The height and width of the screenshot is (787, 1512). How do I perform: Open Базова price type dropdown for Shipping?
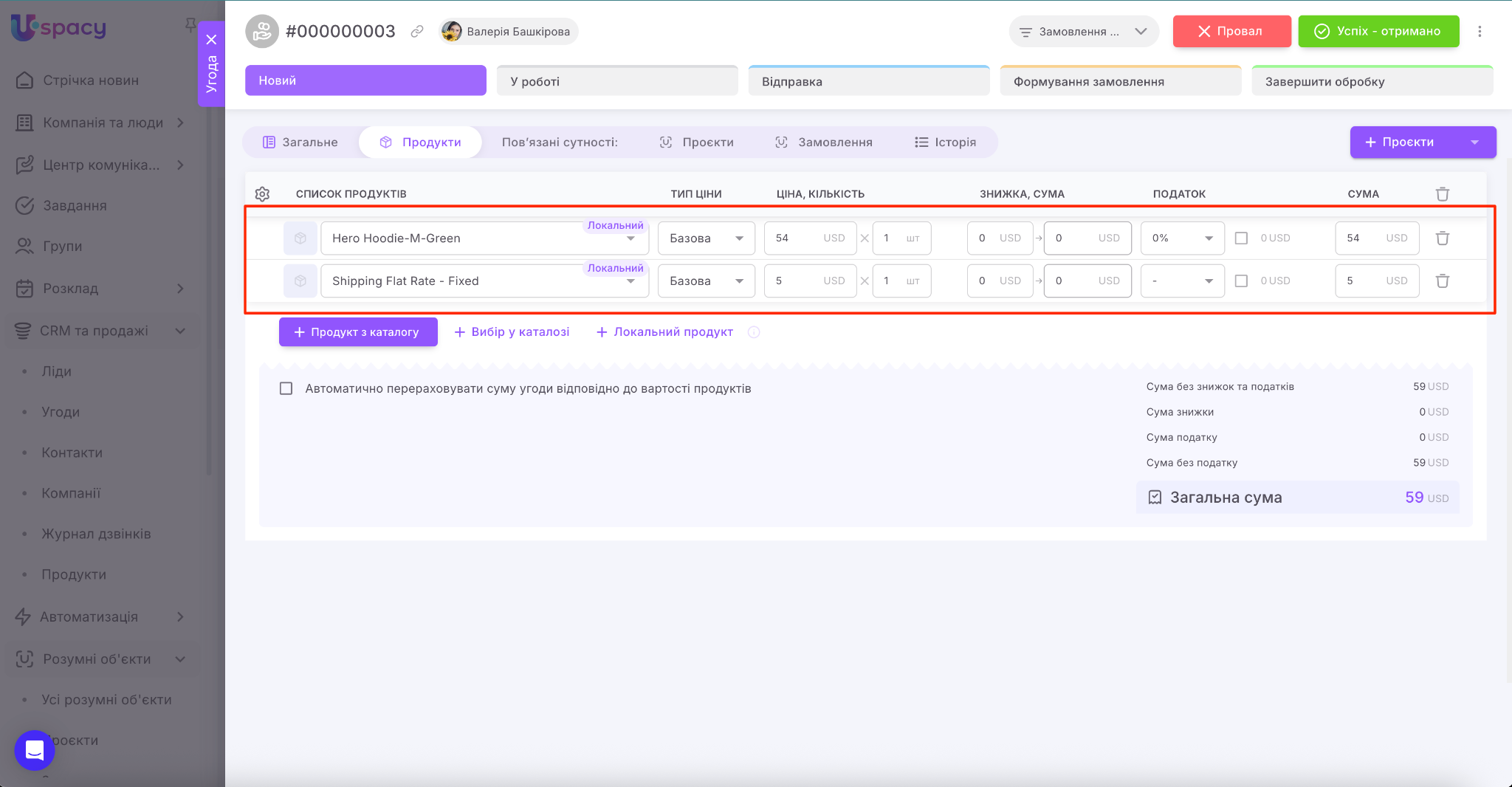point(706,281)
